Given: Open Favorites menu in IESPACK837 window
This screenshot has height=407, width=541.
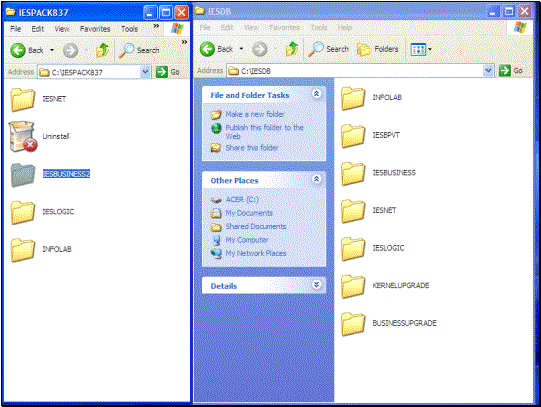Looking at the screenshot, I should (95, 29).
